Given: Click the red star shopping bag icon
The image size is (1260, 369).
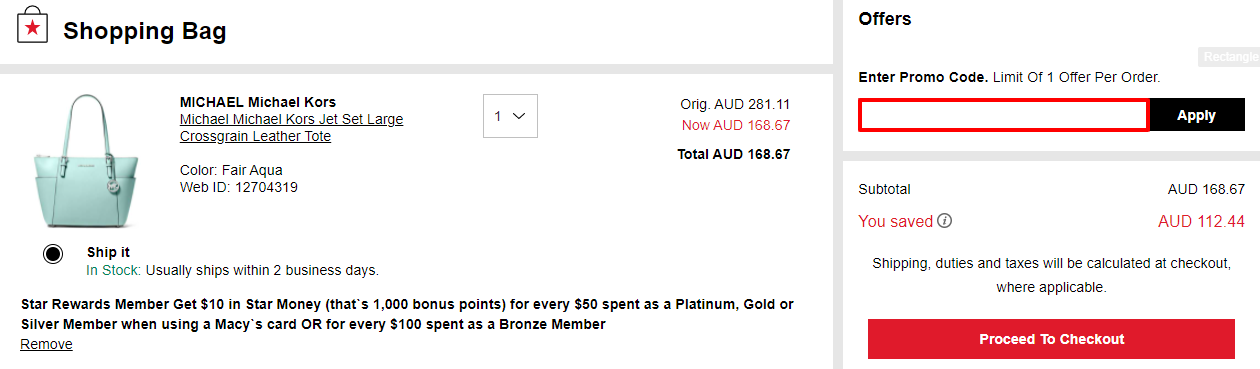Looking at the screenshot, I should point(33,25).
